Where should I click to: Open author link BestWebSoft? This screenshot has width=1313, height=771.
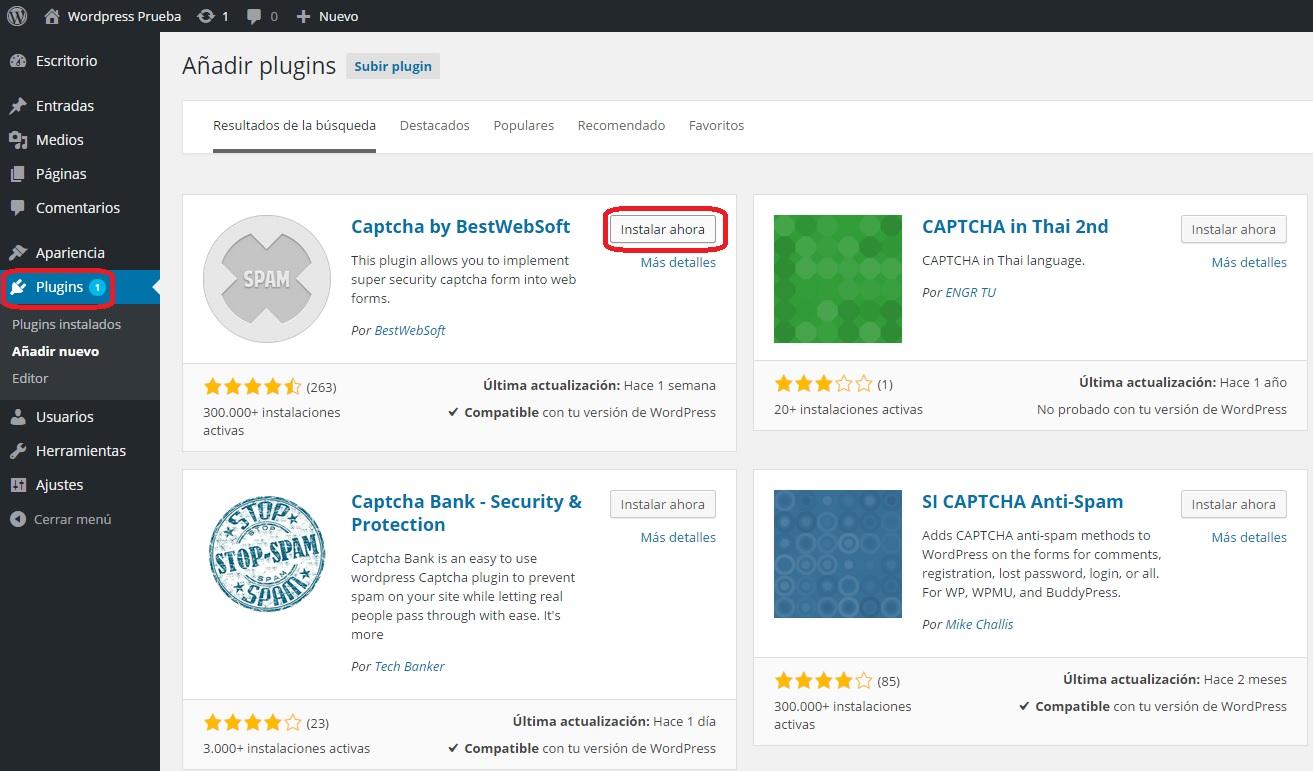[x=410, y=331]
